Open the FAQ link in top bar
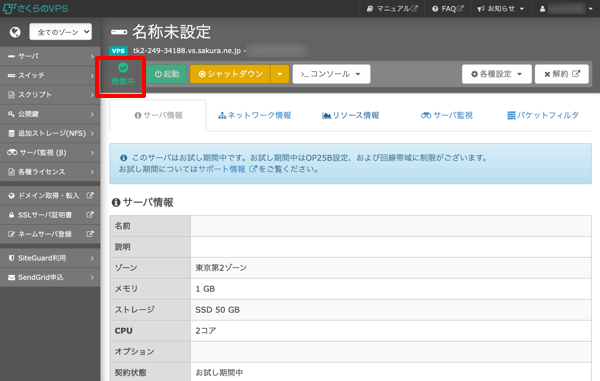The width and height of the screenshot is (600, 381). 447,8
